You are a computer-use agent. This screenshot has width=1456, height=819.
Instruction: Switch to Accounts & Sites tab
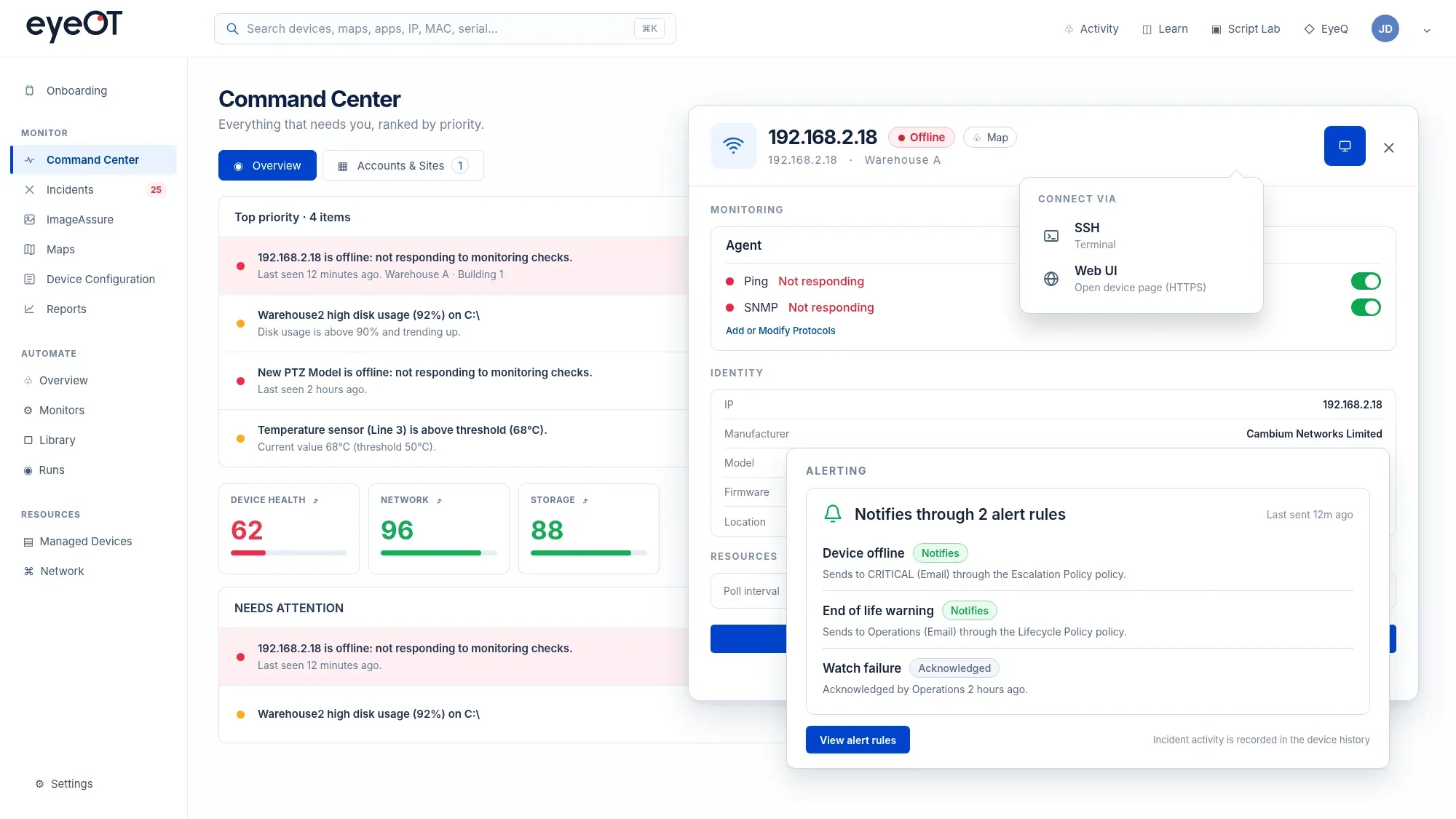click(x=403, y=165)
